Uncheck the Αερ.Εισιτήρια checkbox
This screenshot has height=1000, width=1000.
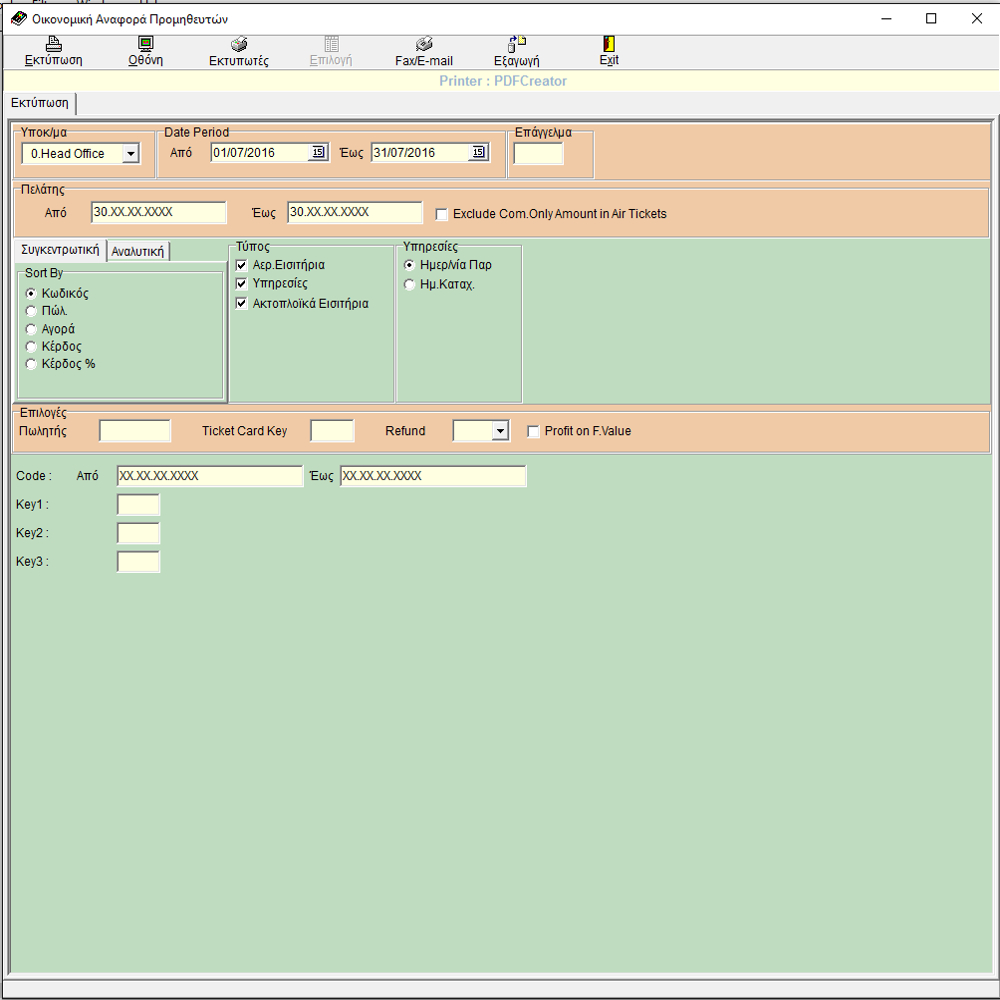click(x=241, y=266)
